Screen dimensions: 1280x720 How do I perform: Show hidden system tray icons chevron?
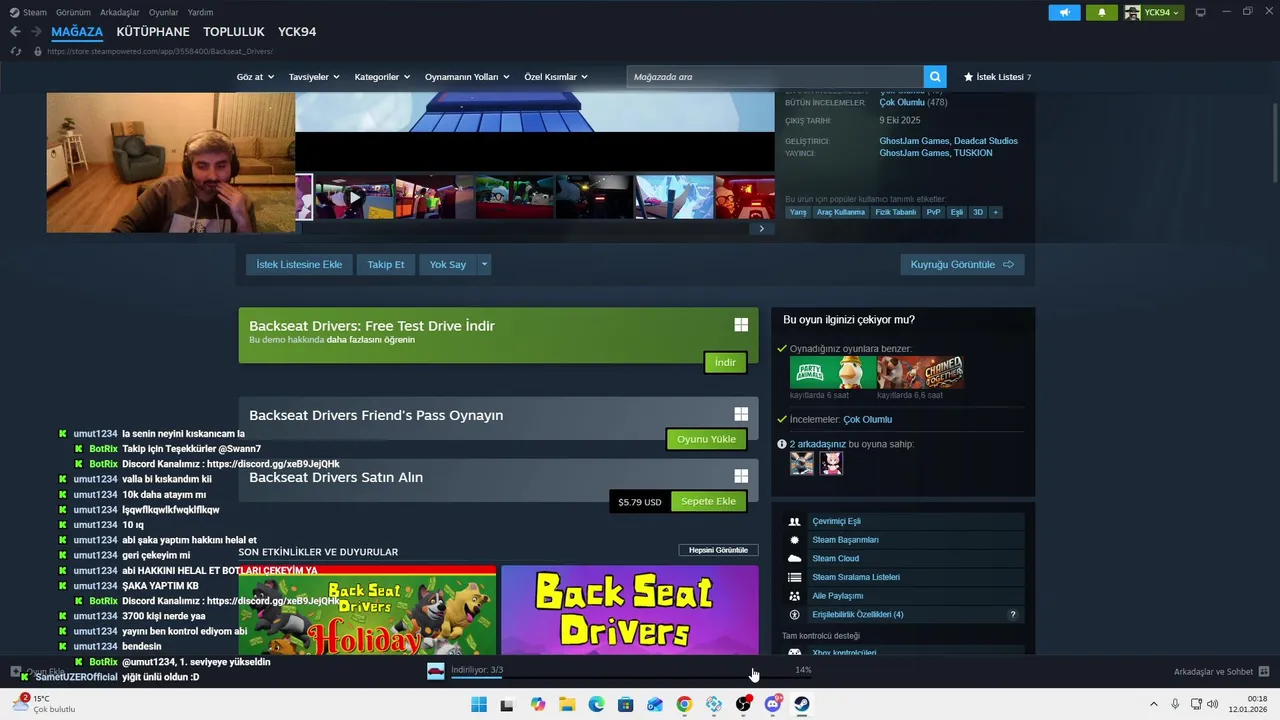tap(1153, 704)
